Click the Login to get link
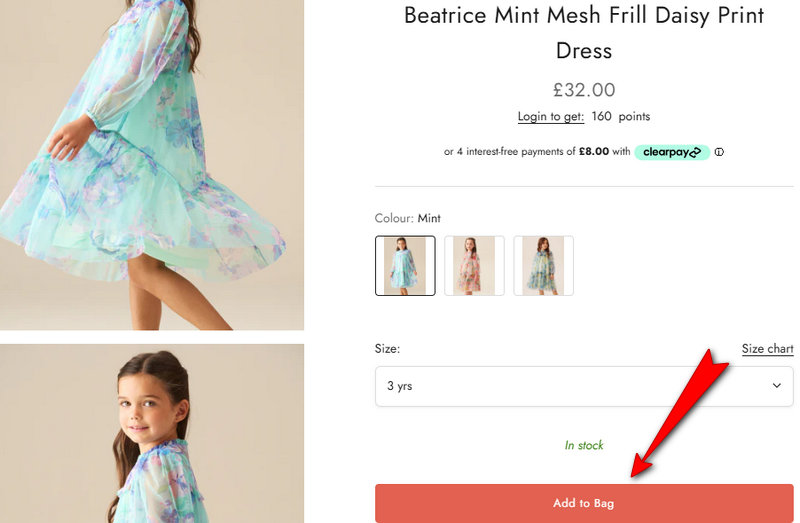 (x=550, y=117)
